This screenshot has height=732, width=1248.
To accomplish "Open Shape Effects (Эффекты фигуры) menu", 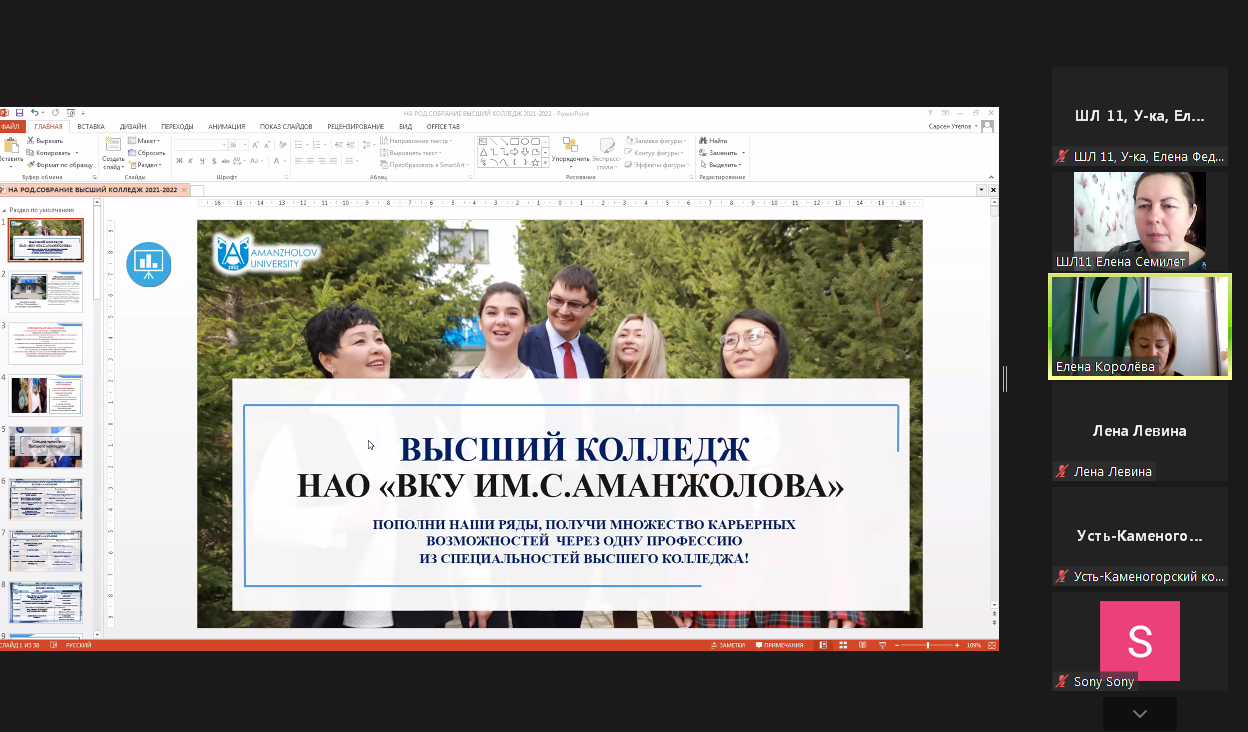I will 658,165.
